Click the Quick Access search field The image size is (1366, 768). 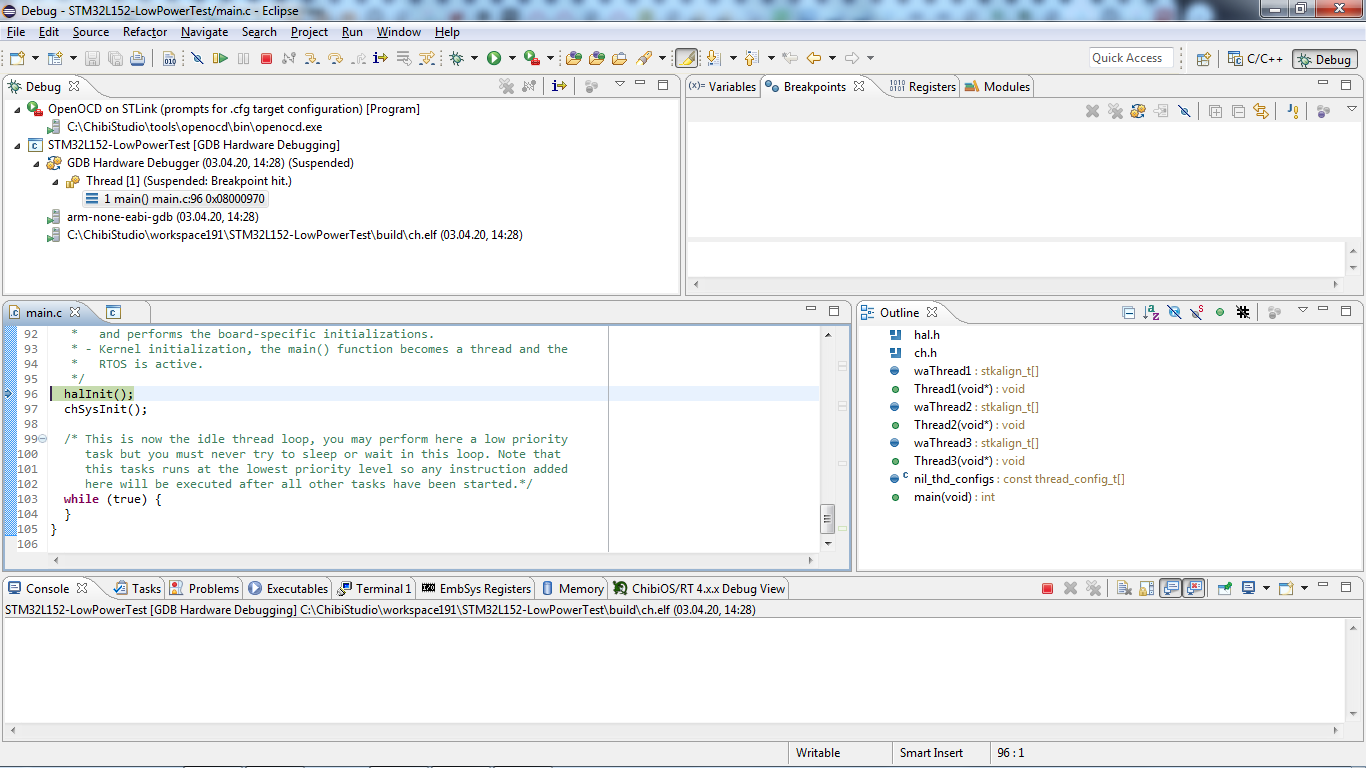click(1130, 58)
